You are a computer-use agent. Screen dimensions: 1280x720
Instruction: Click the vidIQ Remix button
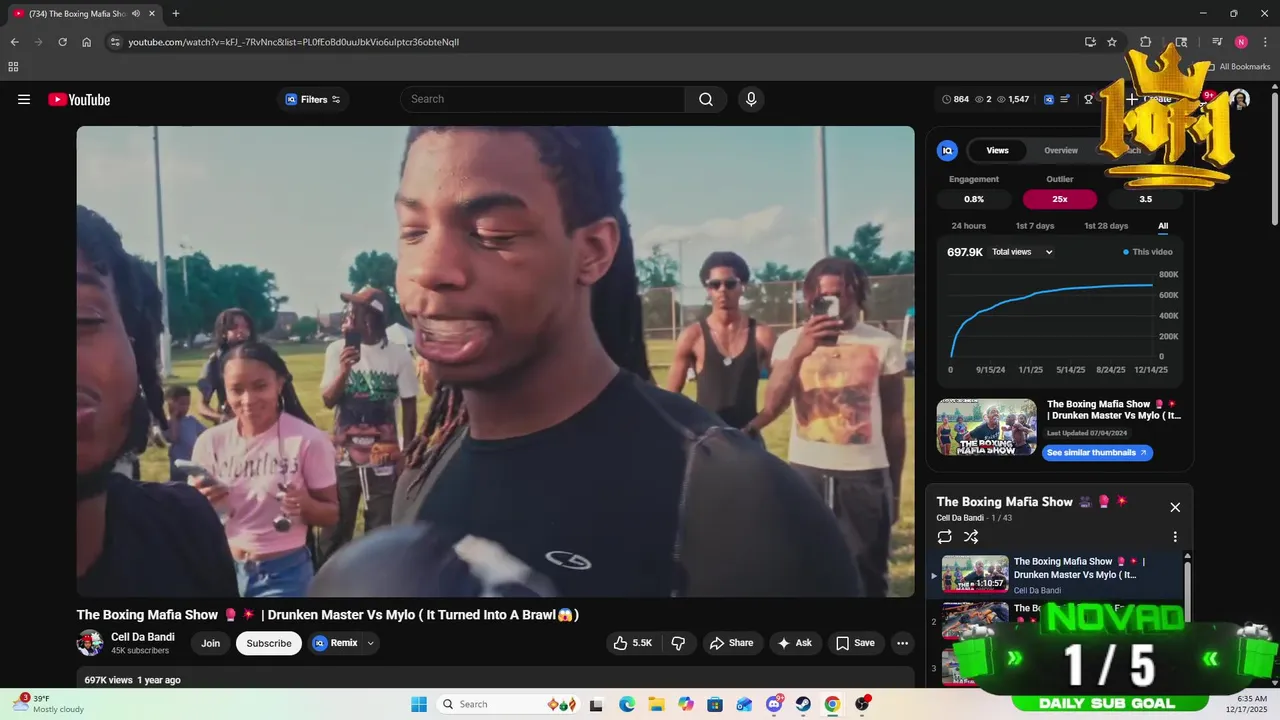(x=335, y=643)
